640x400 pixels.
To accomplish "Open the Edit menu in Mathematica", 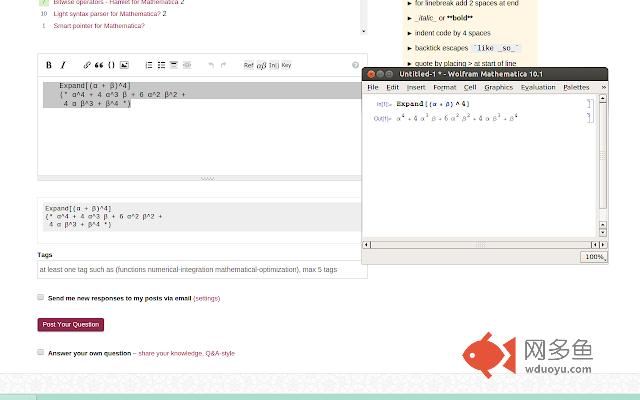I will tap(392, 87).
